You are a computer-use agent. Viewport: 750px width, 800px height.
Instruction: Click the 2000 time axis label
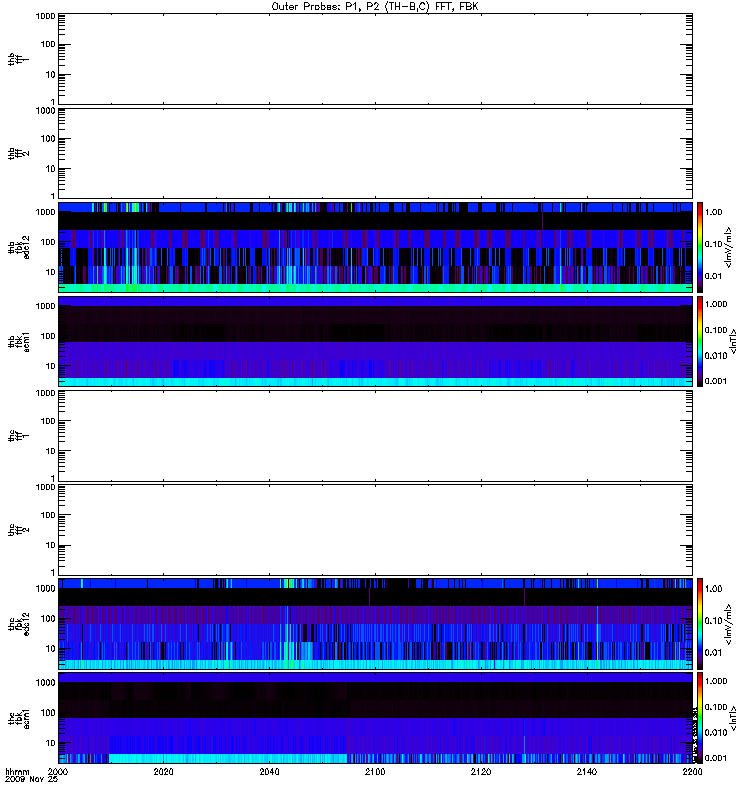pos(58,771)
